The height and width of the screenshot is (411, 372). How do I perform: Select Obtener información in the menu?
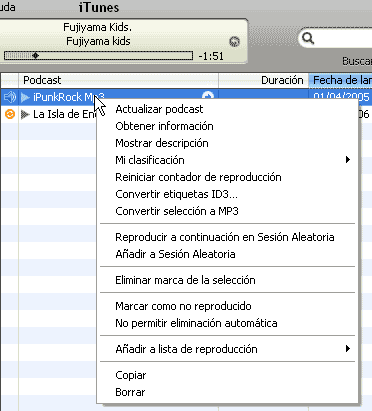pos(227,126)
